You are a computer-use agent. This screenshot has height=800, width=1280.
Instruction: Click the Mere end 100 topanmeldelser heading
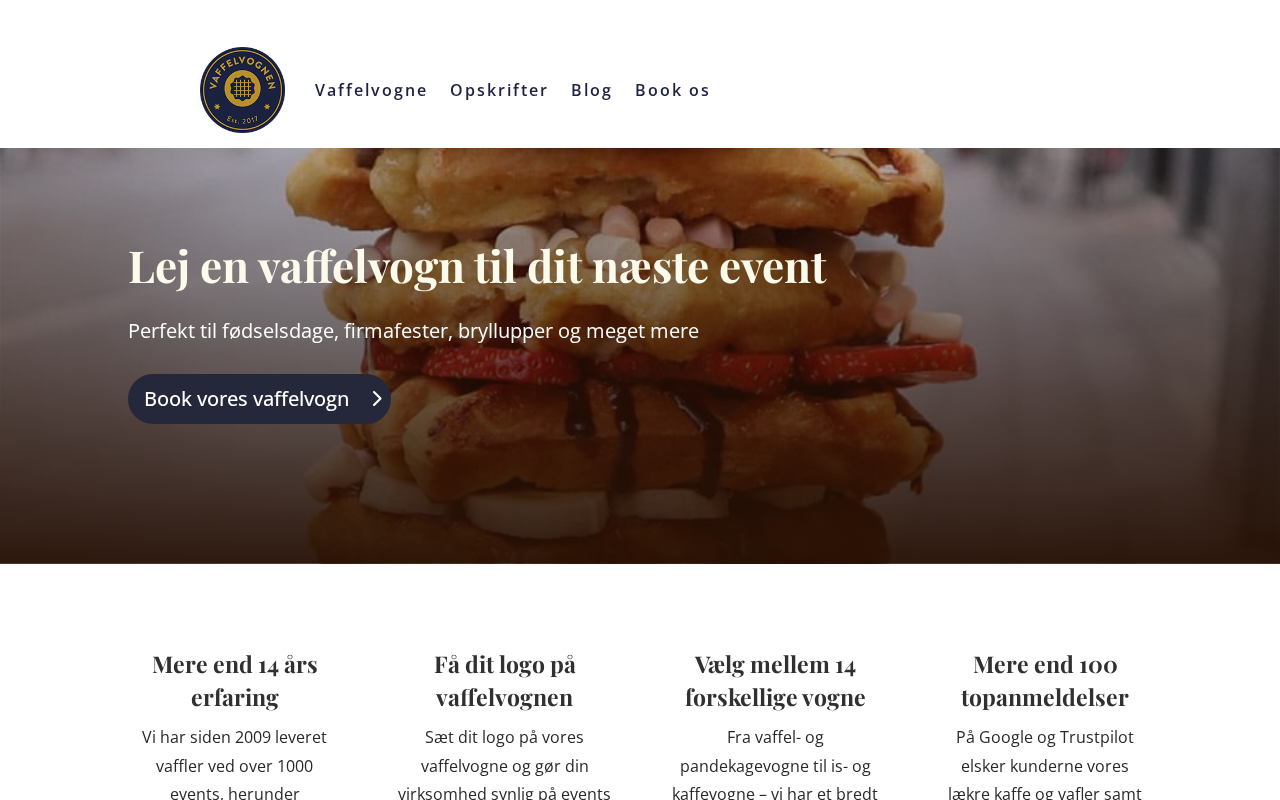(x=1045, y=680)
